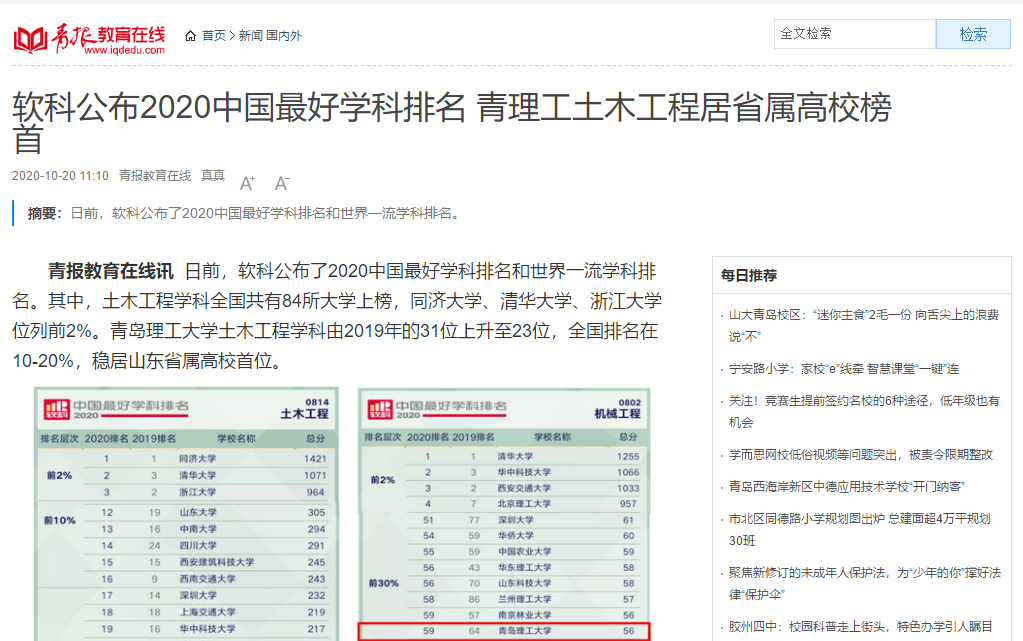
Task: Click the 青报教育在线 source link below title
Action: (154, 176)
